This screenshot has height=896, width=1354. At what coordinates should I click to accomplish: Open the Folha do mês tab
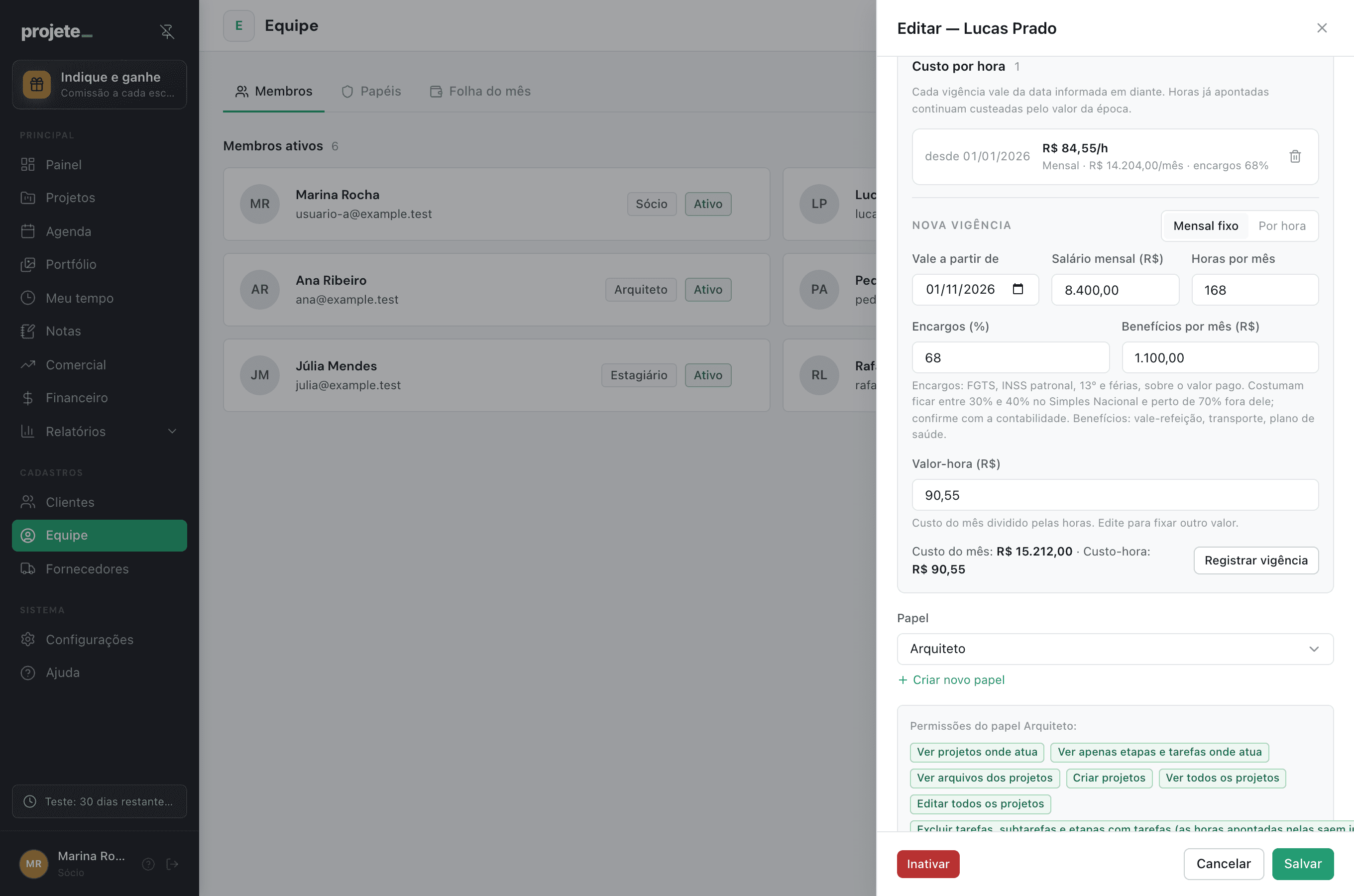[x=480, y=92]
